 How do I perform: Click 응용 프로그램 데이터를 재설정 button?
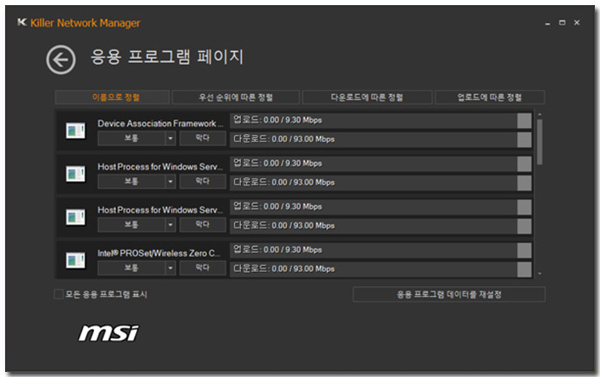pos(449,294)
